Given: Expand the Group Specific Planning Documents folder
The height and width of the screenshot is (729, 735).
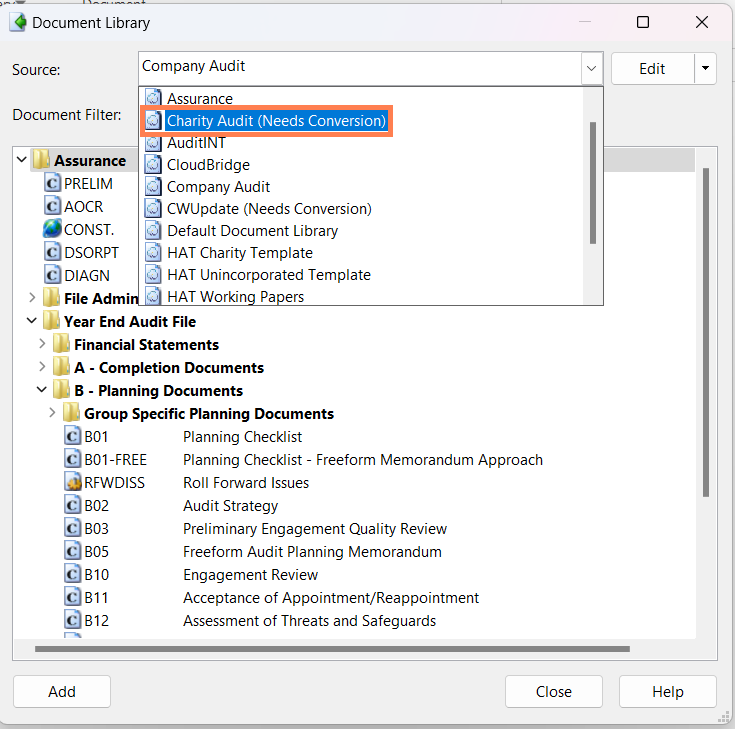Looking at the screenshot, I should click(52, 413).
